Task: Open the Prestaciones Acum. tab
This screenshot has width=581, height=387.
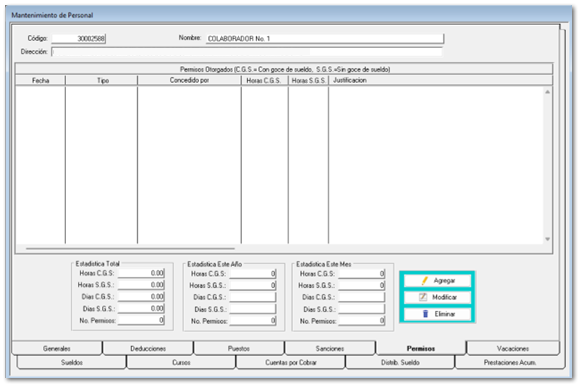Action: click(510, 363)
